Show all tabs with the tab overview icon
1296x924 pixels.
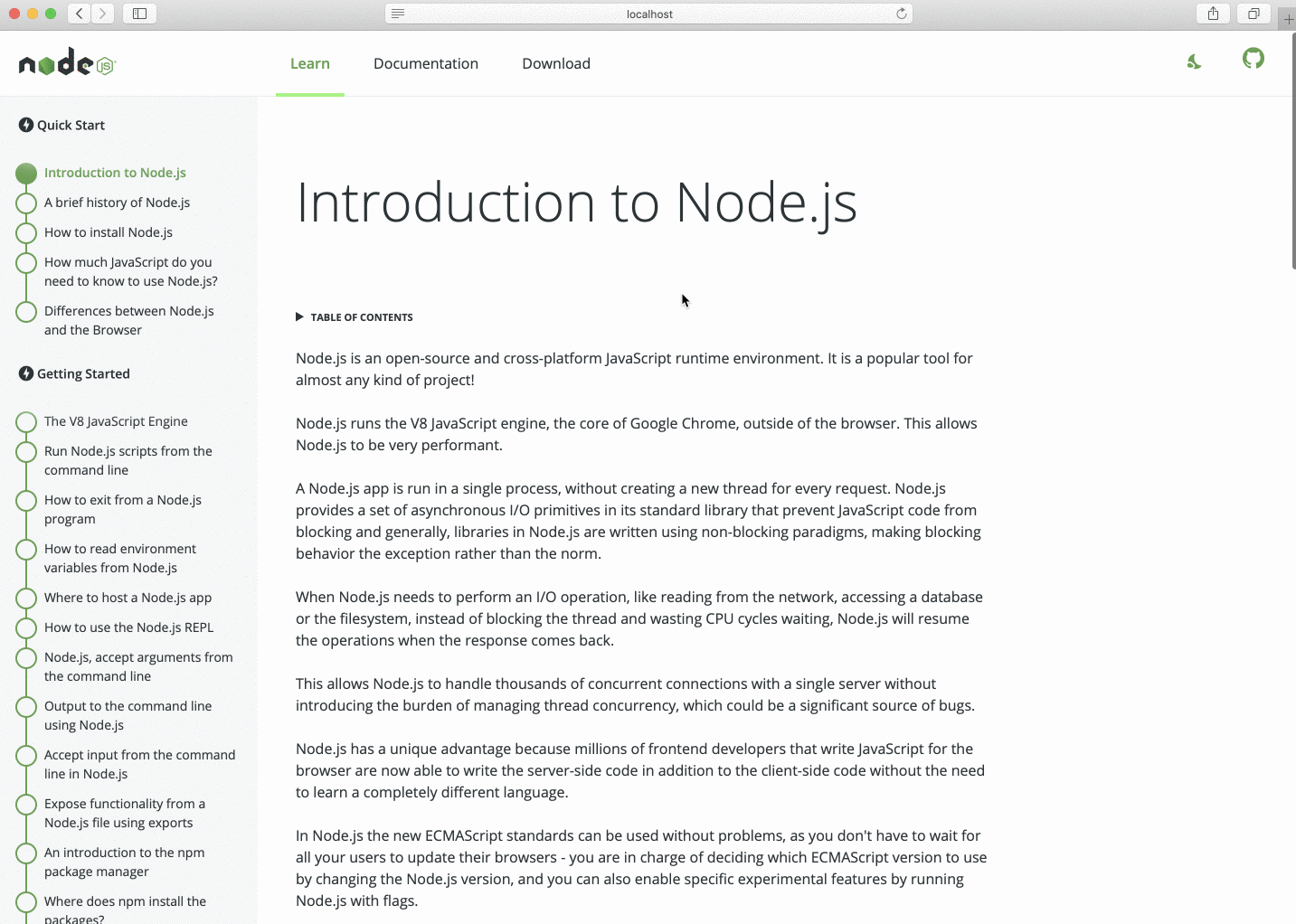pos(1253,14)
